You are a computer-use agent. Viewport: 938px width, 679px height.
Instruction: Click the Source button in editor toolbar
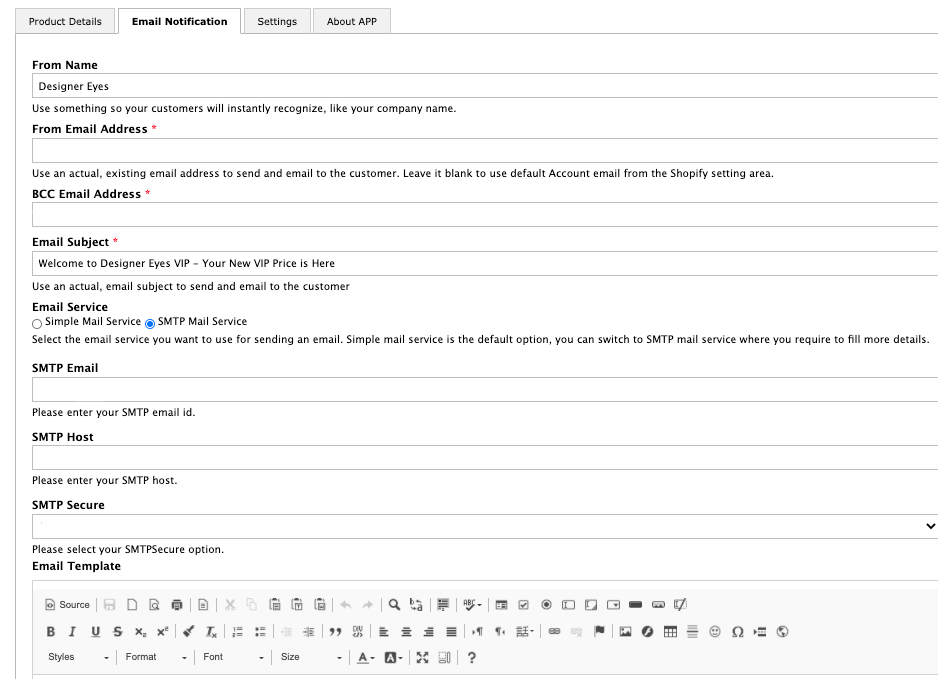point(67,605)
